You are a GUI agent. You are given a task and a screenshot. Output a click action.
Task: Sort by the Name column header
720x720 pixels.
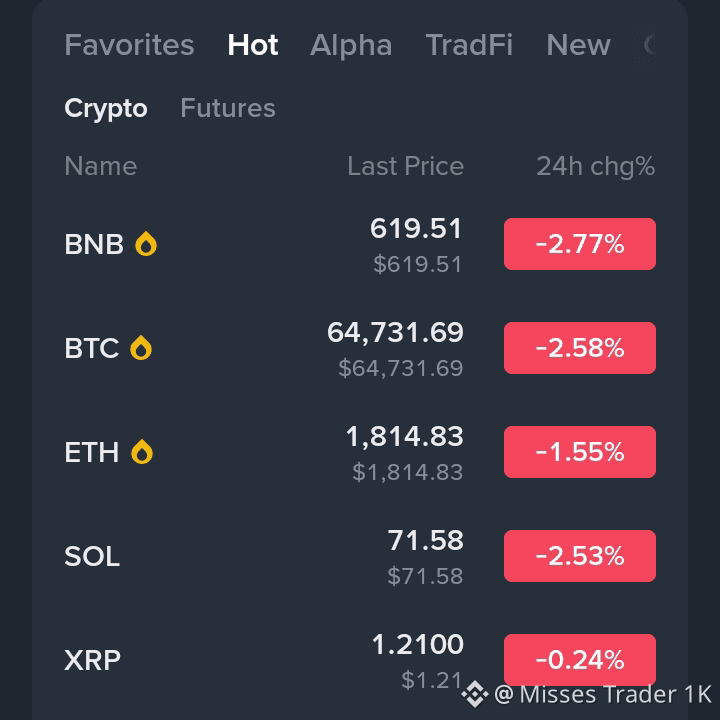tap(101, 166)
